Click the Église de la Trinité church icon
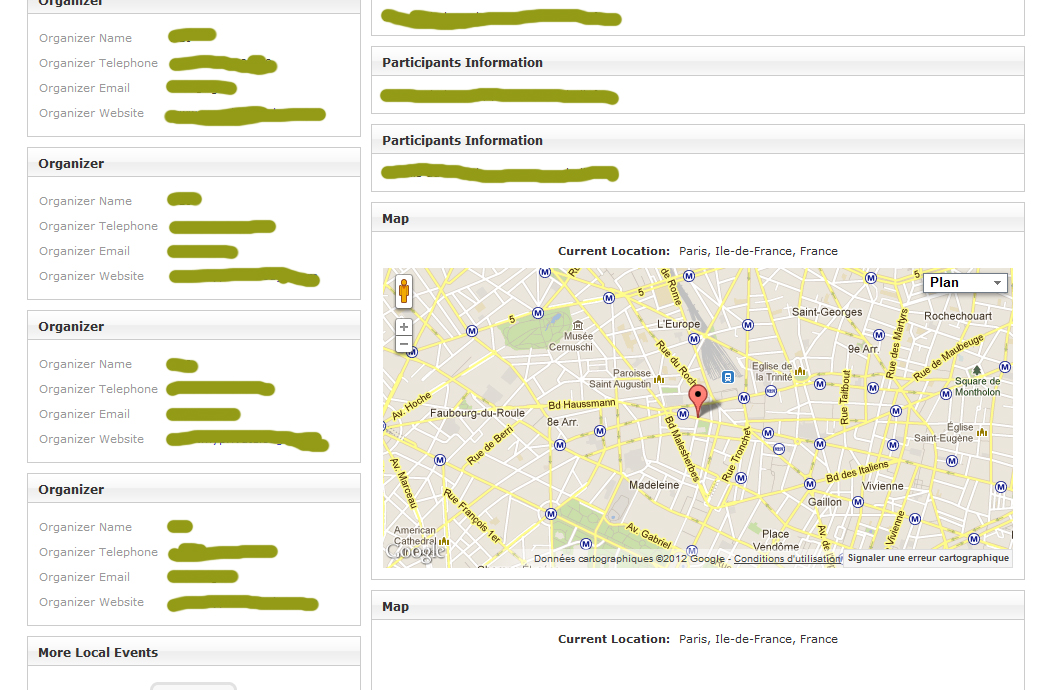This screenshot has height=690, width=1054. [800, 371]
